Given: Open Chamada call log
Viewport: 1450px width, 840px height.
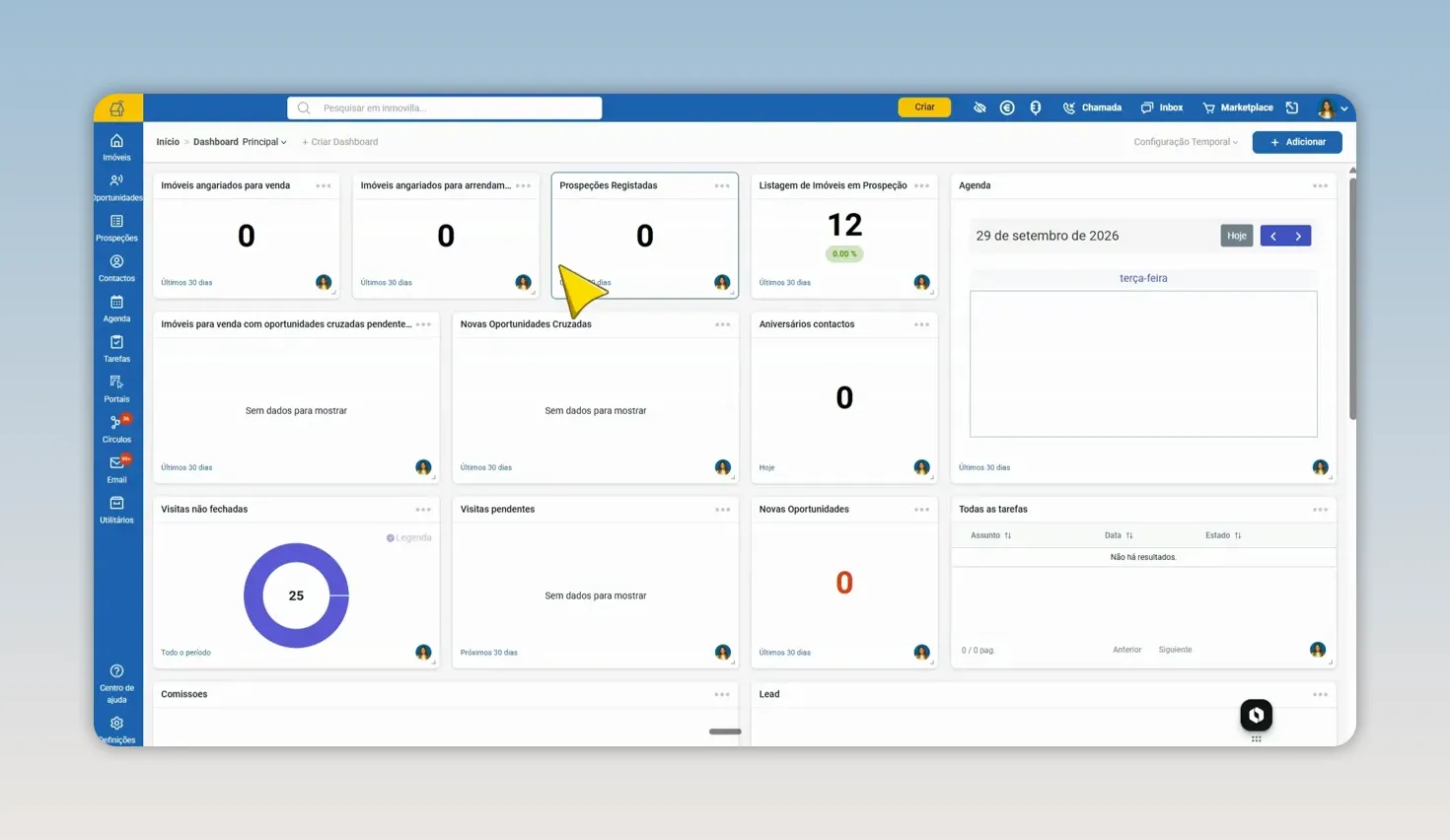Looking at the screenshot, I should [x=1092, y=107].
